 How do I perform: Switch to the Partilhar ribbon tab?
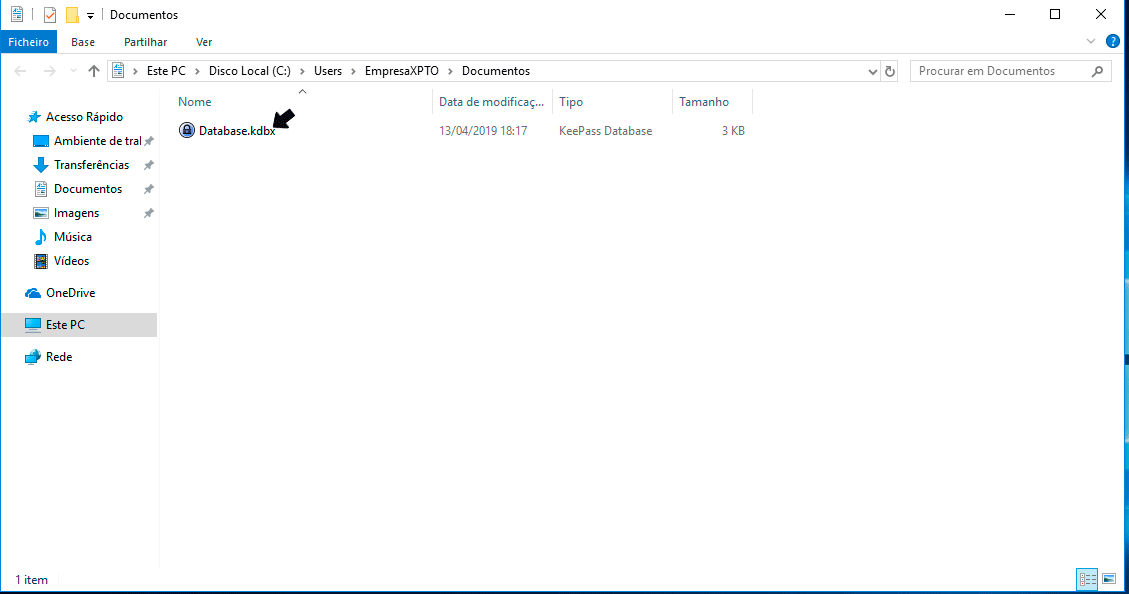point(145,42)
